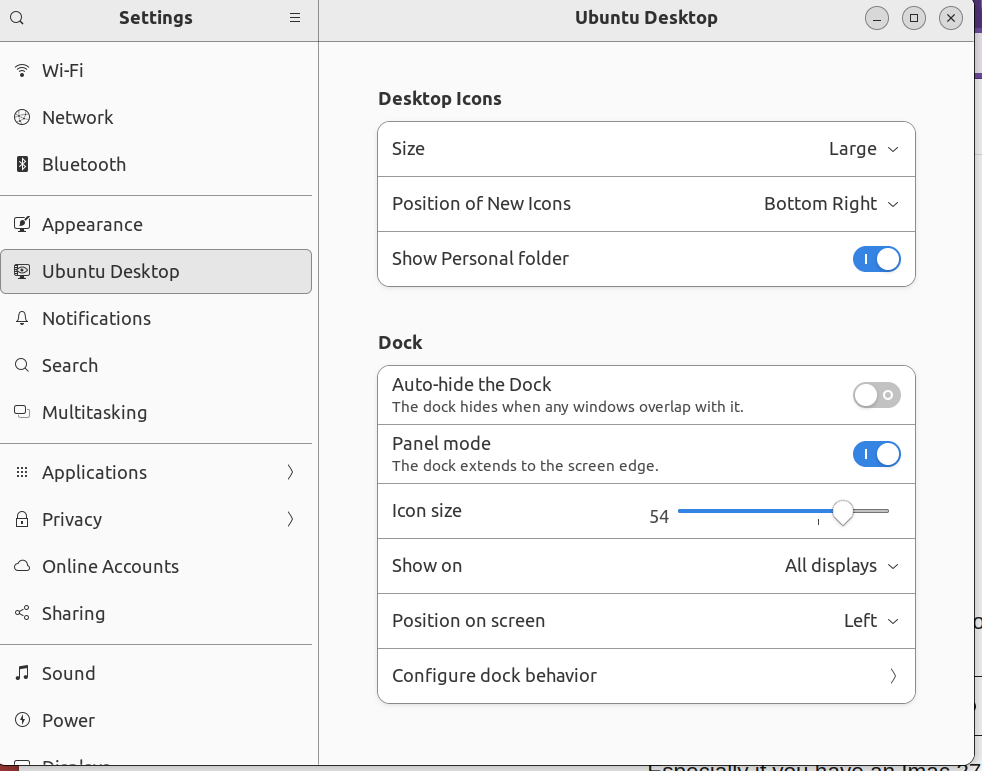Image resolution: width=982 pixels, height=771 pixels.
Task: Click the Sharing icon in sidebar
Action: [22, 613]
